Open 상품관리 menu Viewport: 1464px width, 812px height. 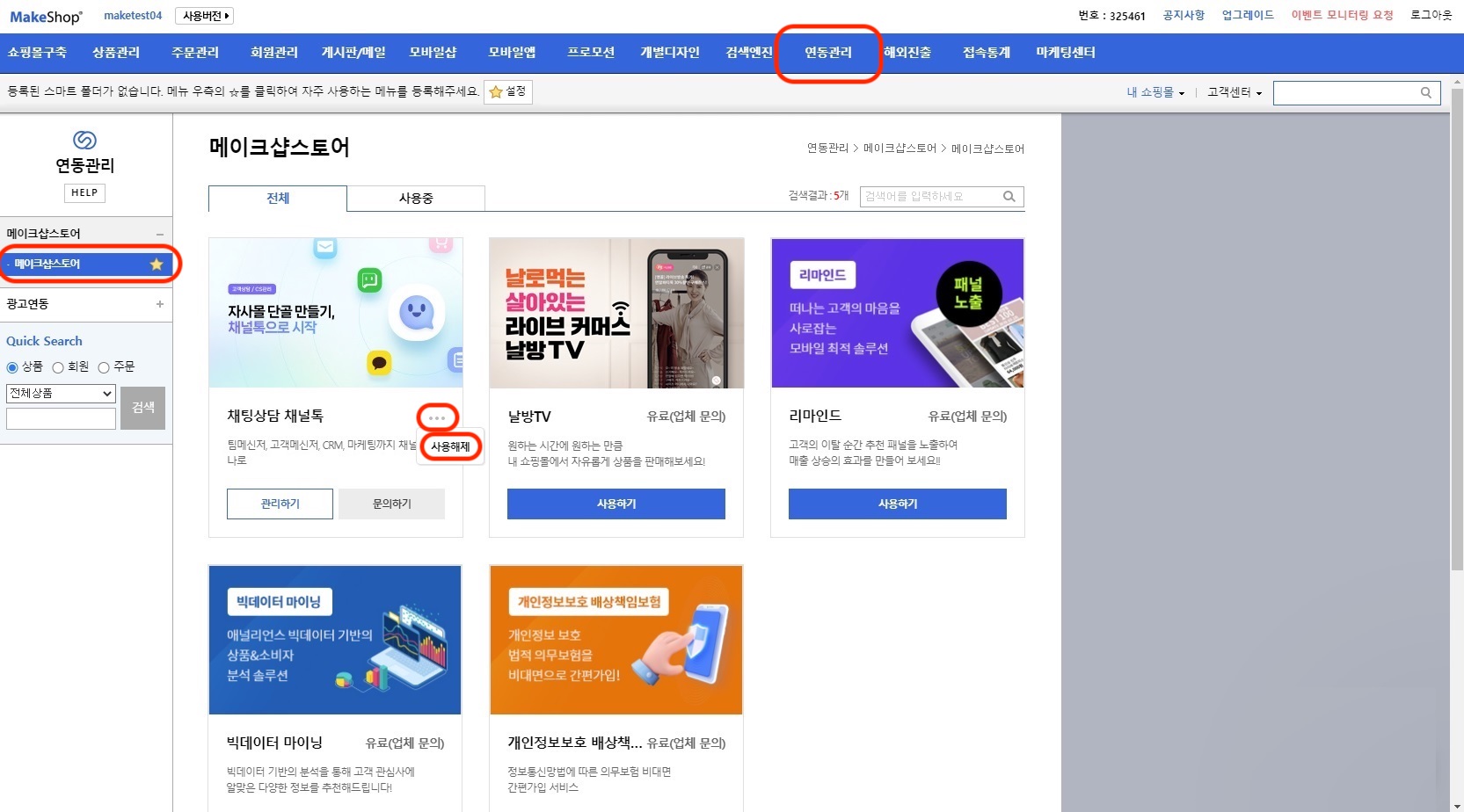[x=116, y=53]
